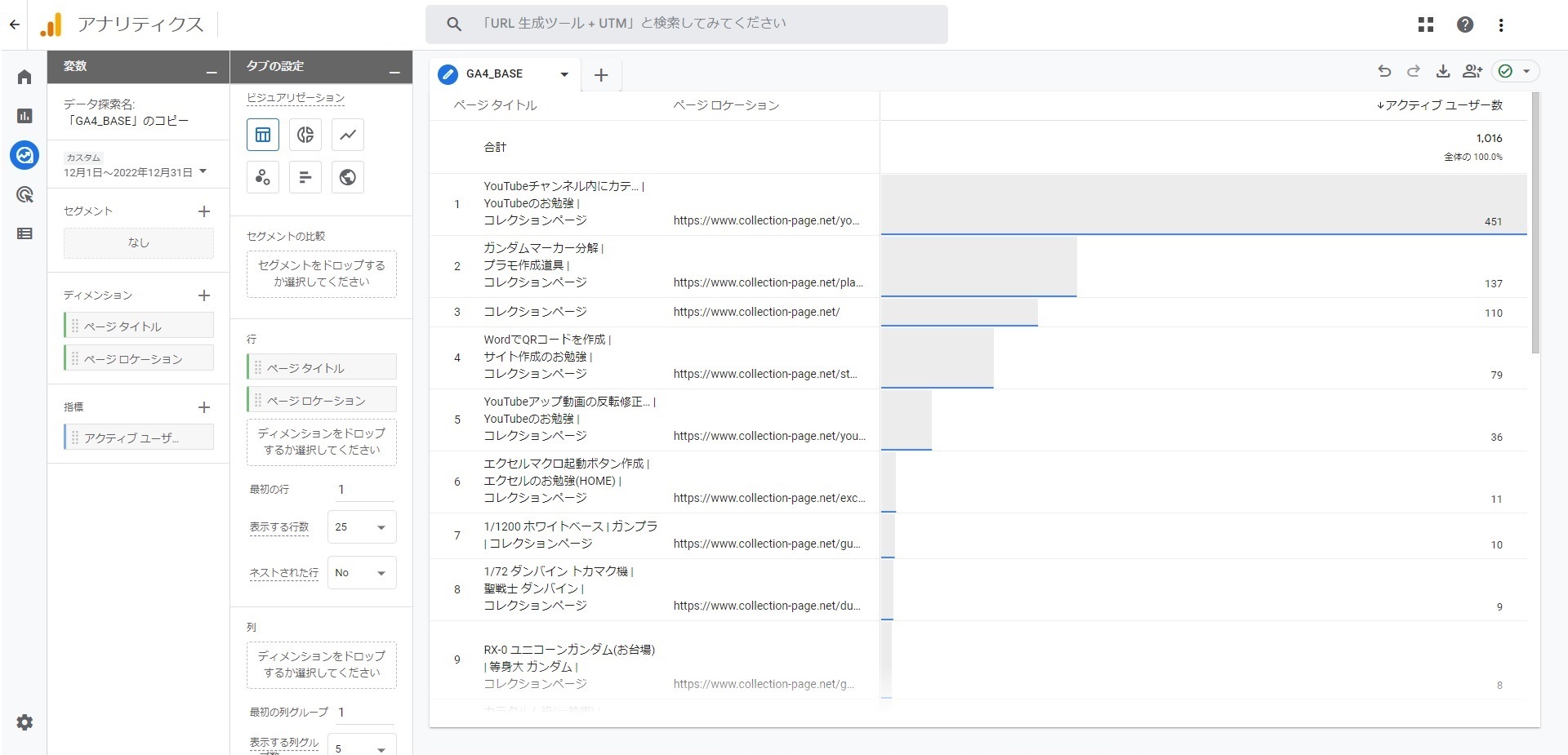Click row 4 title WordでQRコードを作成
Viewport: 1568px width, 755px height.
pyautogui.click(x=547, y=340)
